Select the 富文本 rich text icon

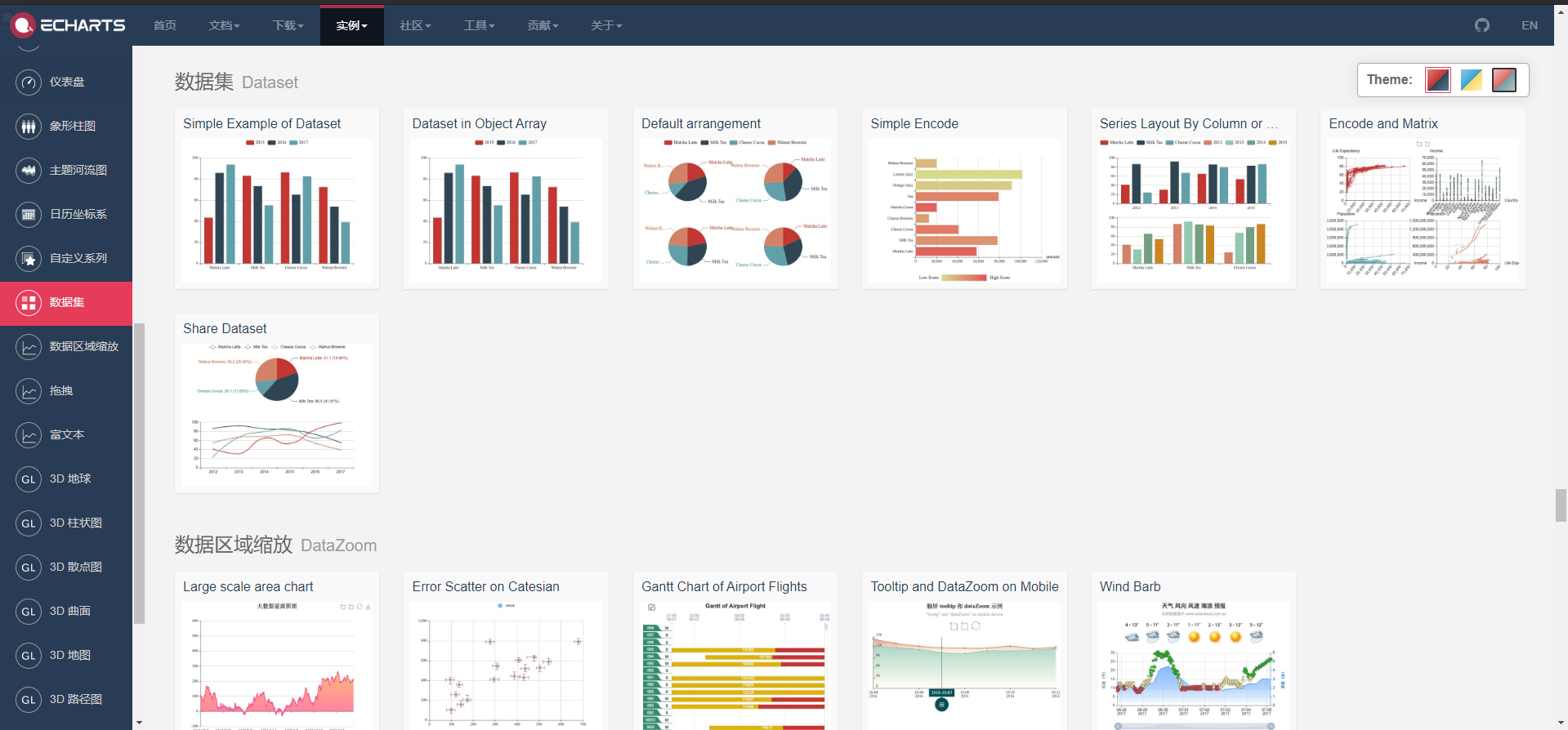tap(29, 434)
